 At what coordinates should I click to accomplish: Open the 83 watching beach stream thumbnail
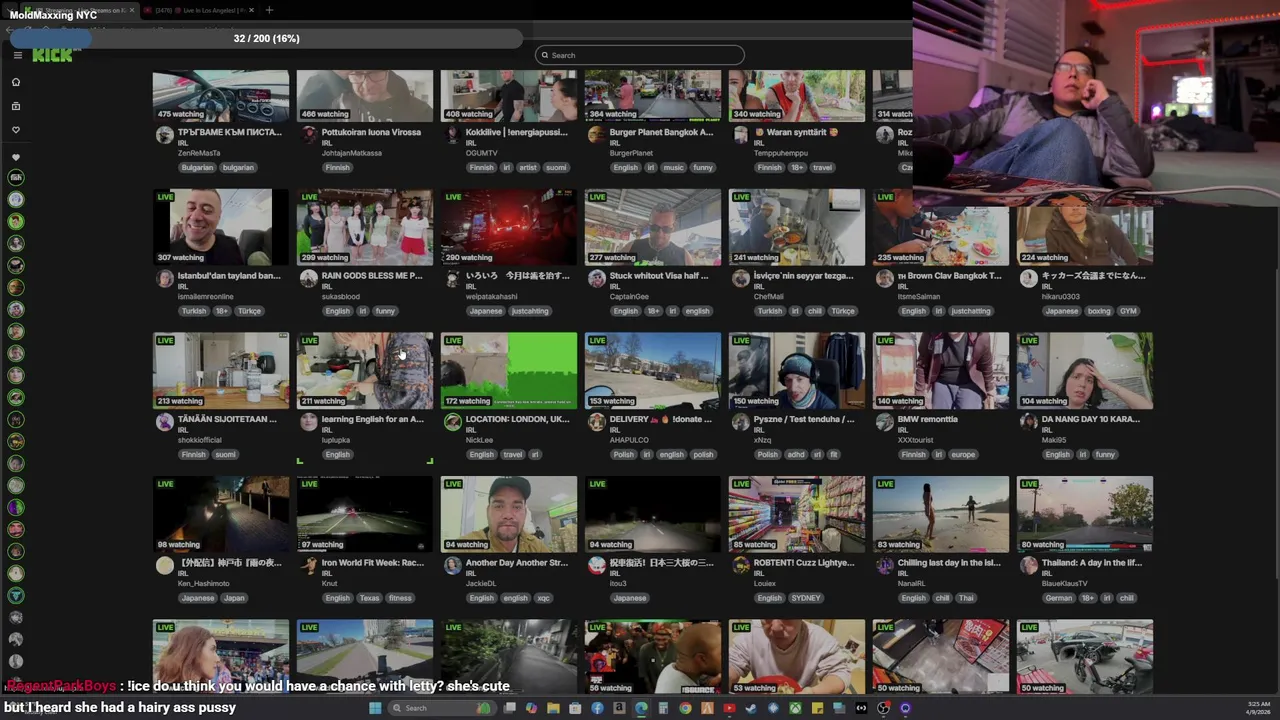point(941,514)
